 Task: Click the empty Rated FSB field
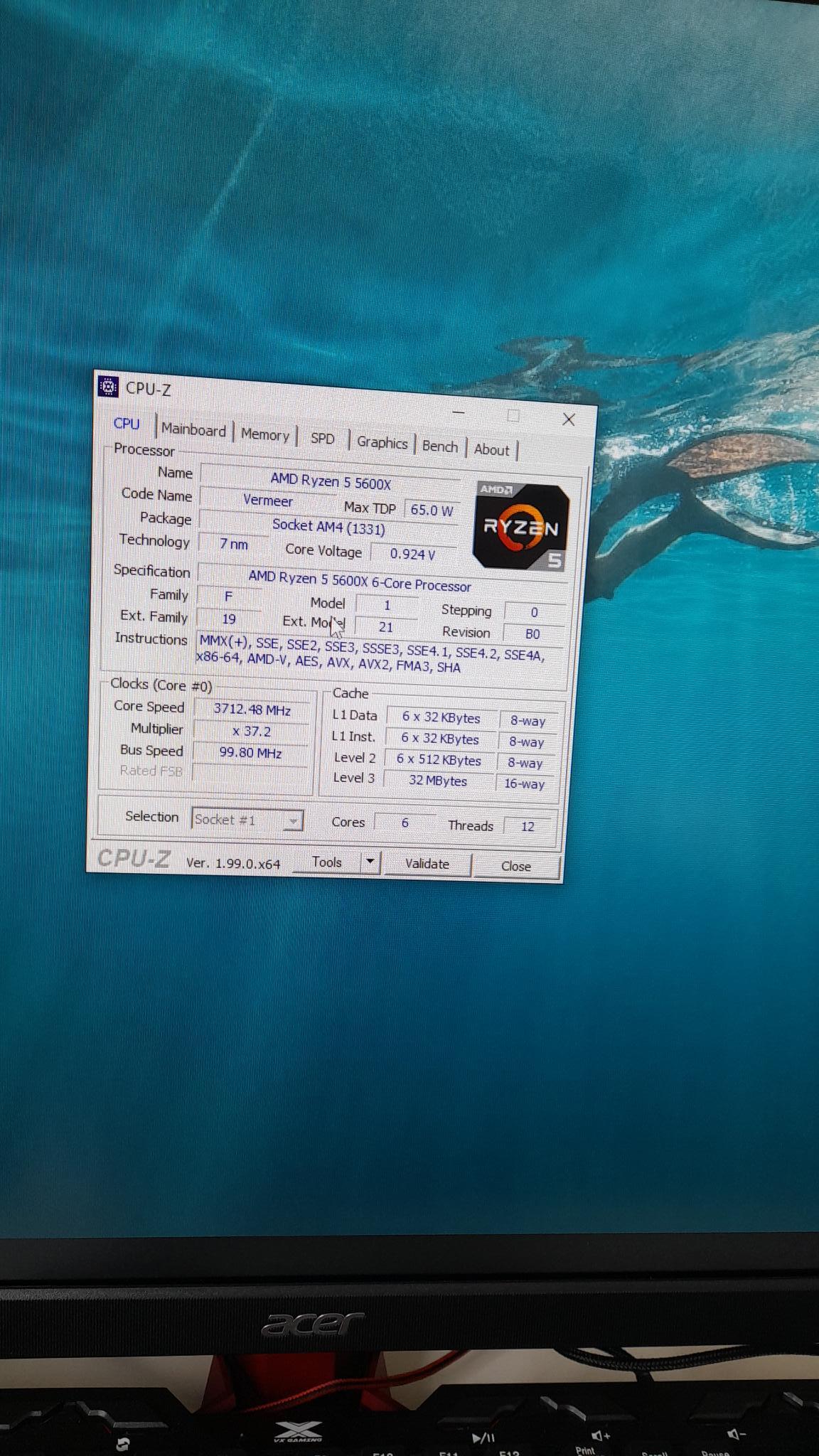[x=250, y=774]
